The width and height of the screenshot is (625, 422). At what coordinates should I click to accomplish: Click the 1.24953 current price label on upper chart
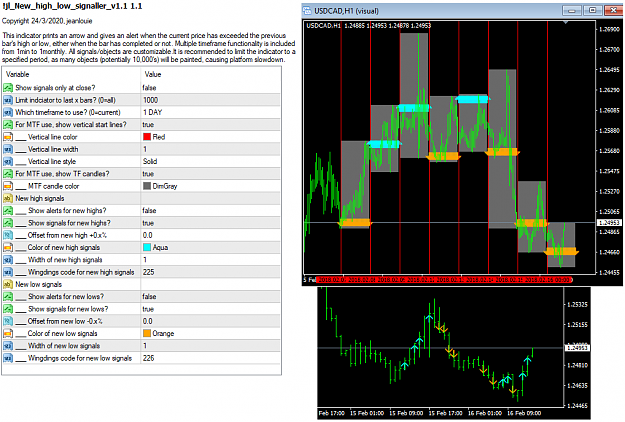tap(609, 222)
